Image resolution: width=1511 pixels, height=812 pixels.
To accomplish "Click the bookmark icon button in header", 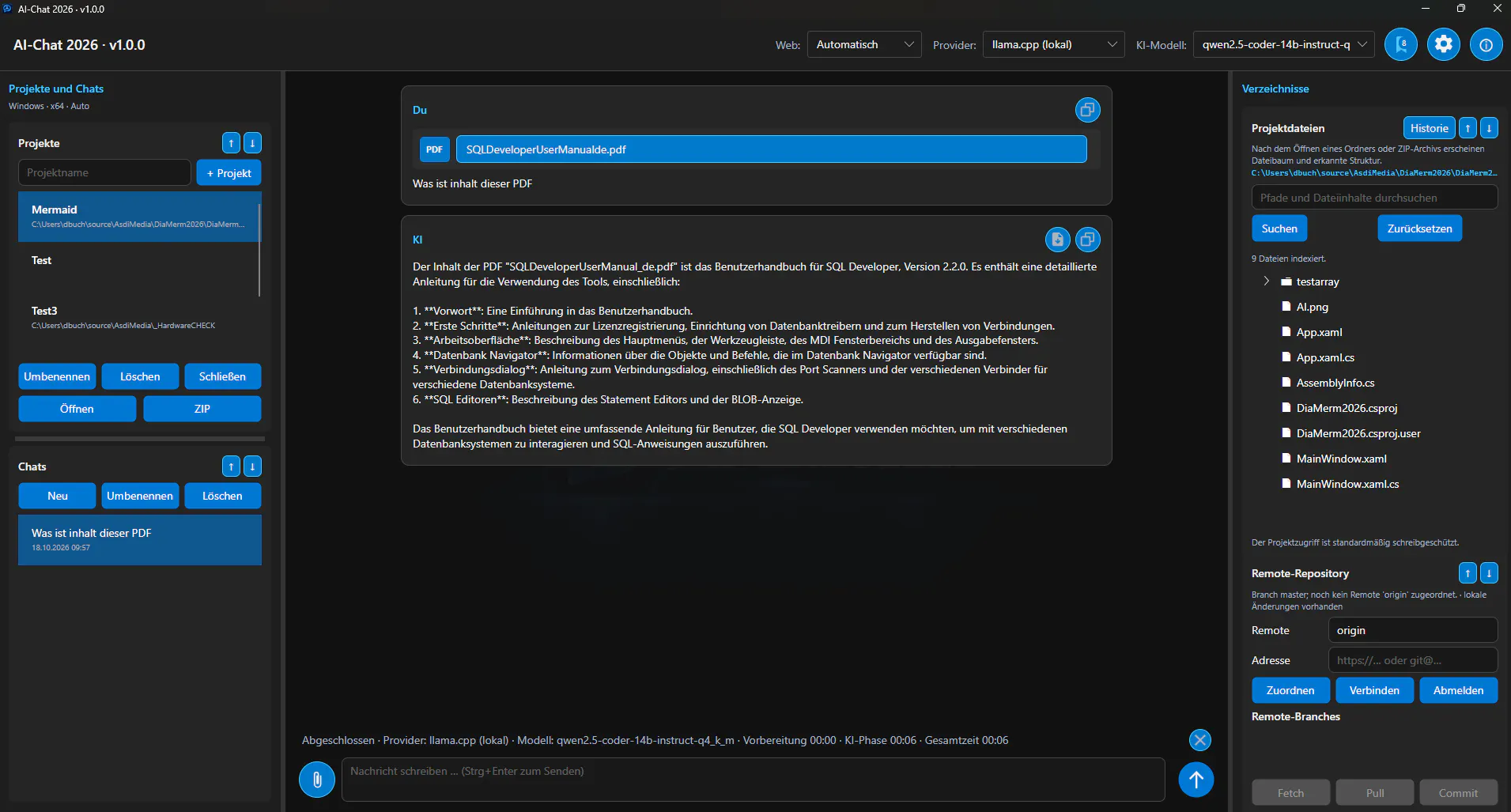I will [x=1401, y=44].
